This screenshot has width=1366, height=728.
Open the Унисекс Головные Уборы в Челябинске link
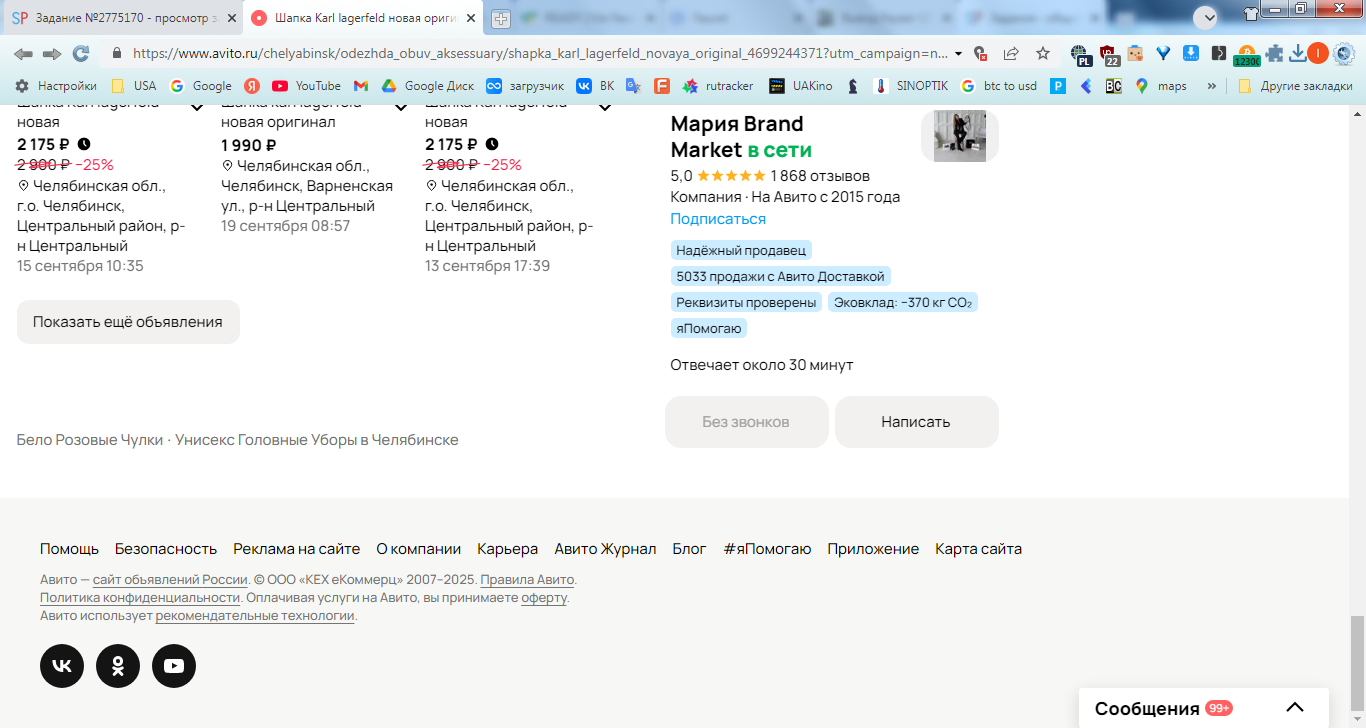[x=317, y=440]
